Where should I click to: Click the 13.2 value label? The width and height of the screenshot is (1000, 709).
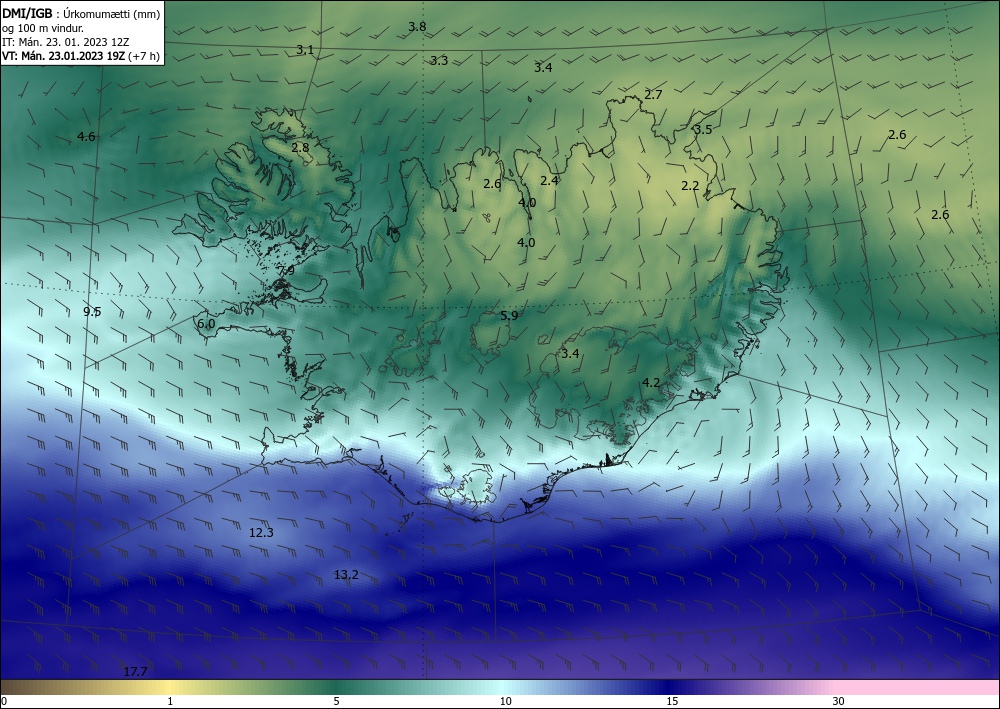click(346, 575)
